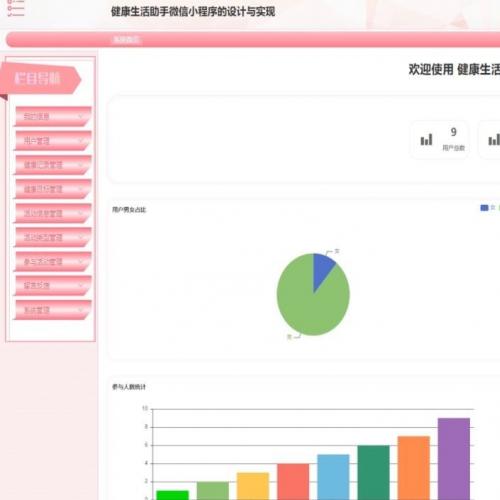
Task: Click the light green bar in bar chart
Action: pos(213,491)
